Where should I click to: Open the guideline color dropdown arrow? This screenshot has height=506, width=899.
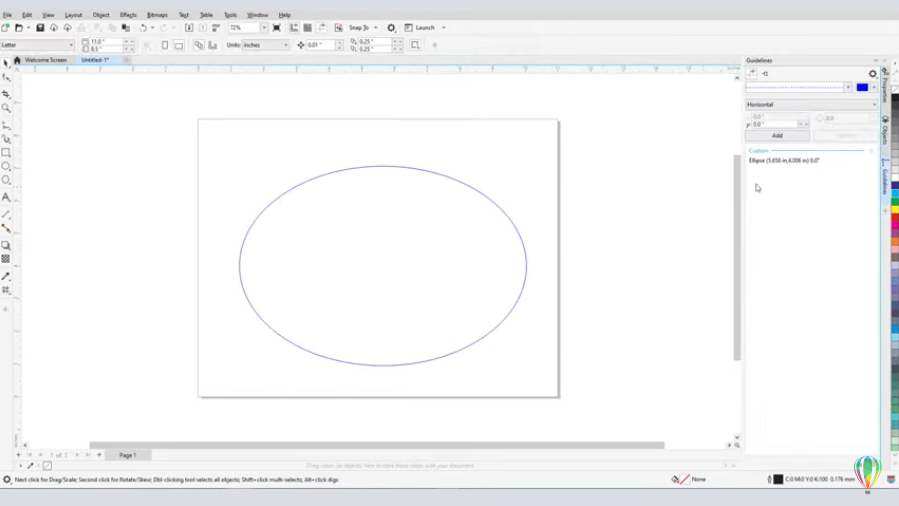[874, 88]
